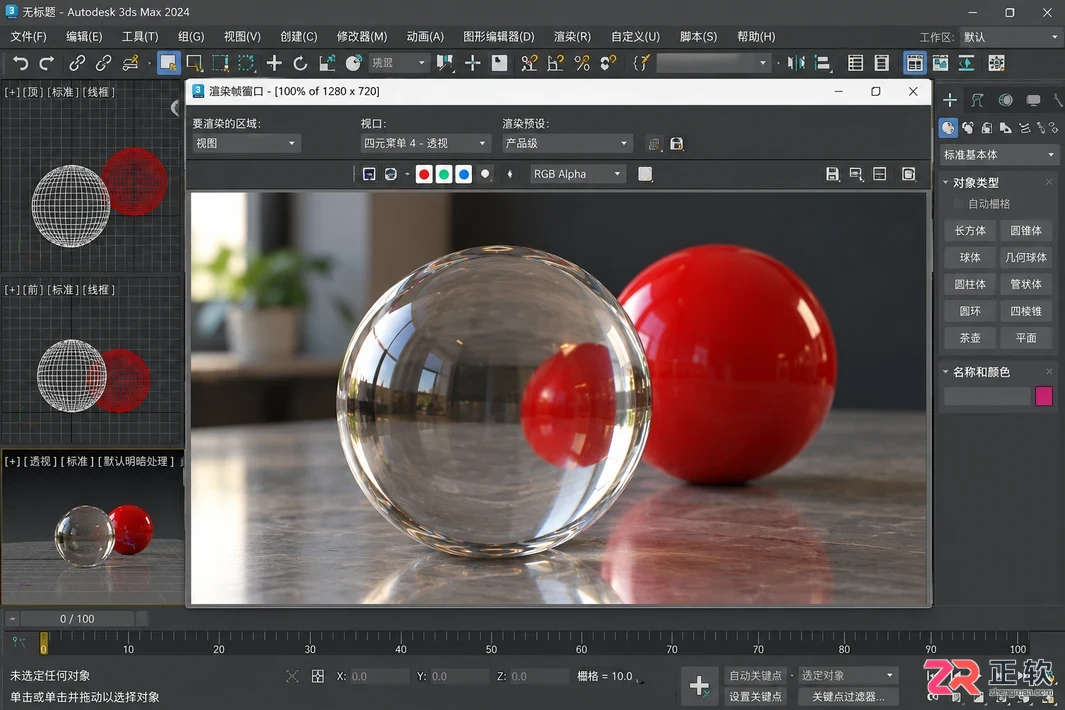Toggle the alpha channel display
Viewport: 1065px width, 710px height.
coord(485,175)
